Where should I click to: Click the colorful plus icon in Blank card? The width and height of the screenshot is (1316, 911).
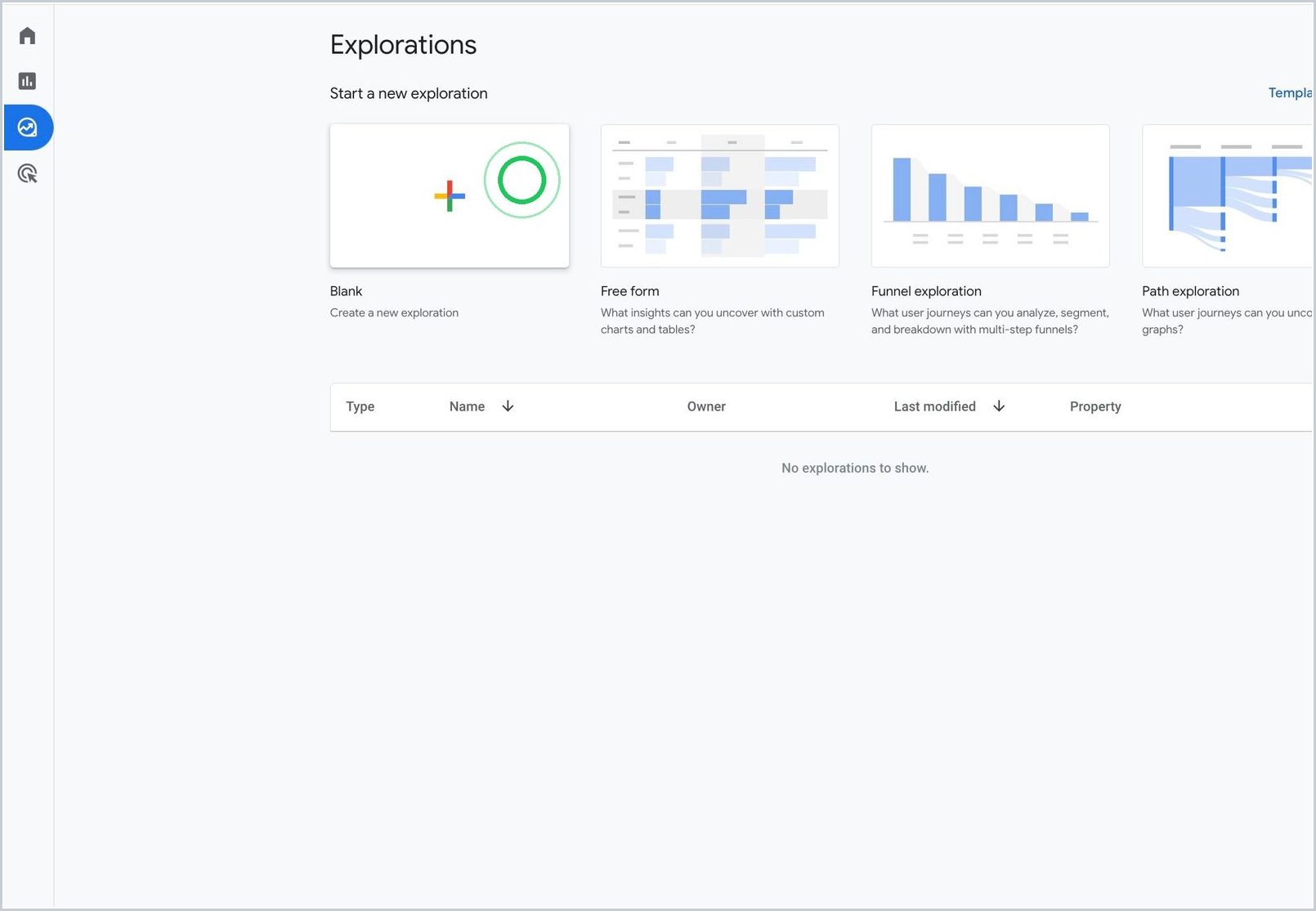(450, 195)
